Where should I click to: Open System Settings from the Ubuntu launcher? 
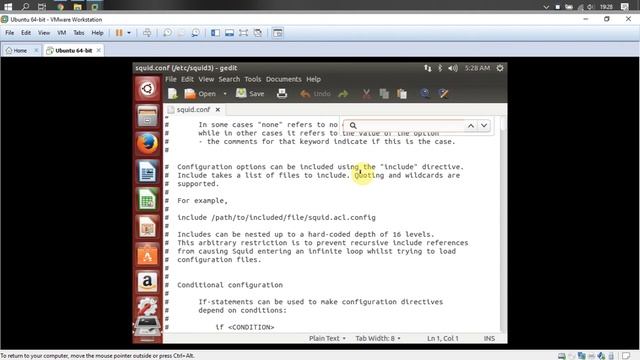pos(147,307)
